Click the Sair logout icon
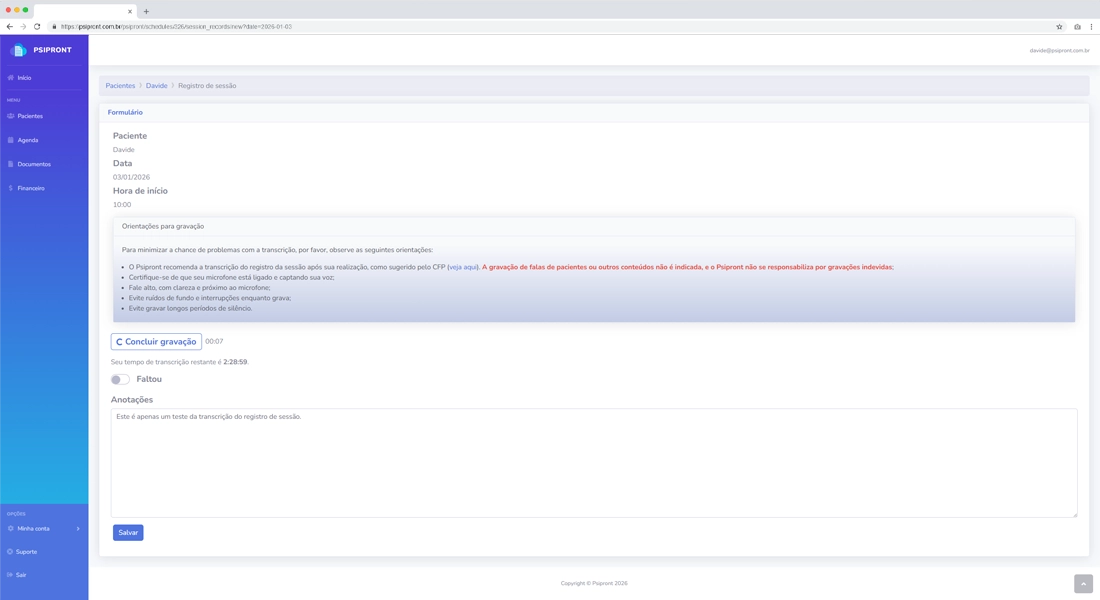Image resolution: width=1100 pixels, height=600 pixels. click(11, 575)
